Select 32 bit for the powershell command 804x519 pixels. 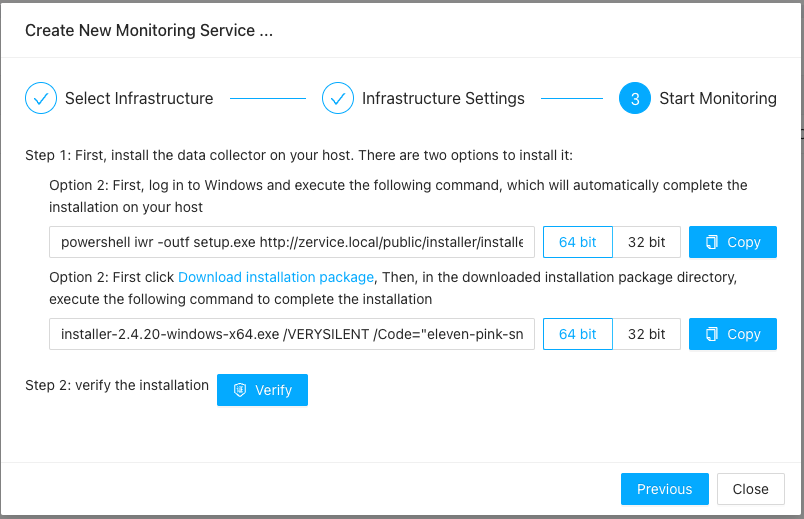click(646, 242)
